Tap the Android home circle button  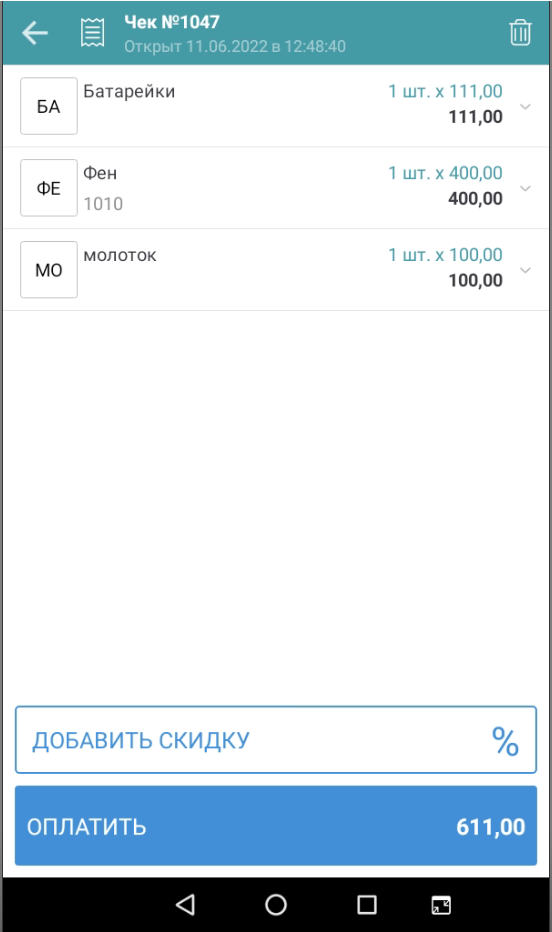(276, 905)
